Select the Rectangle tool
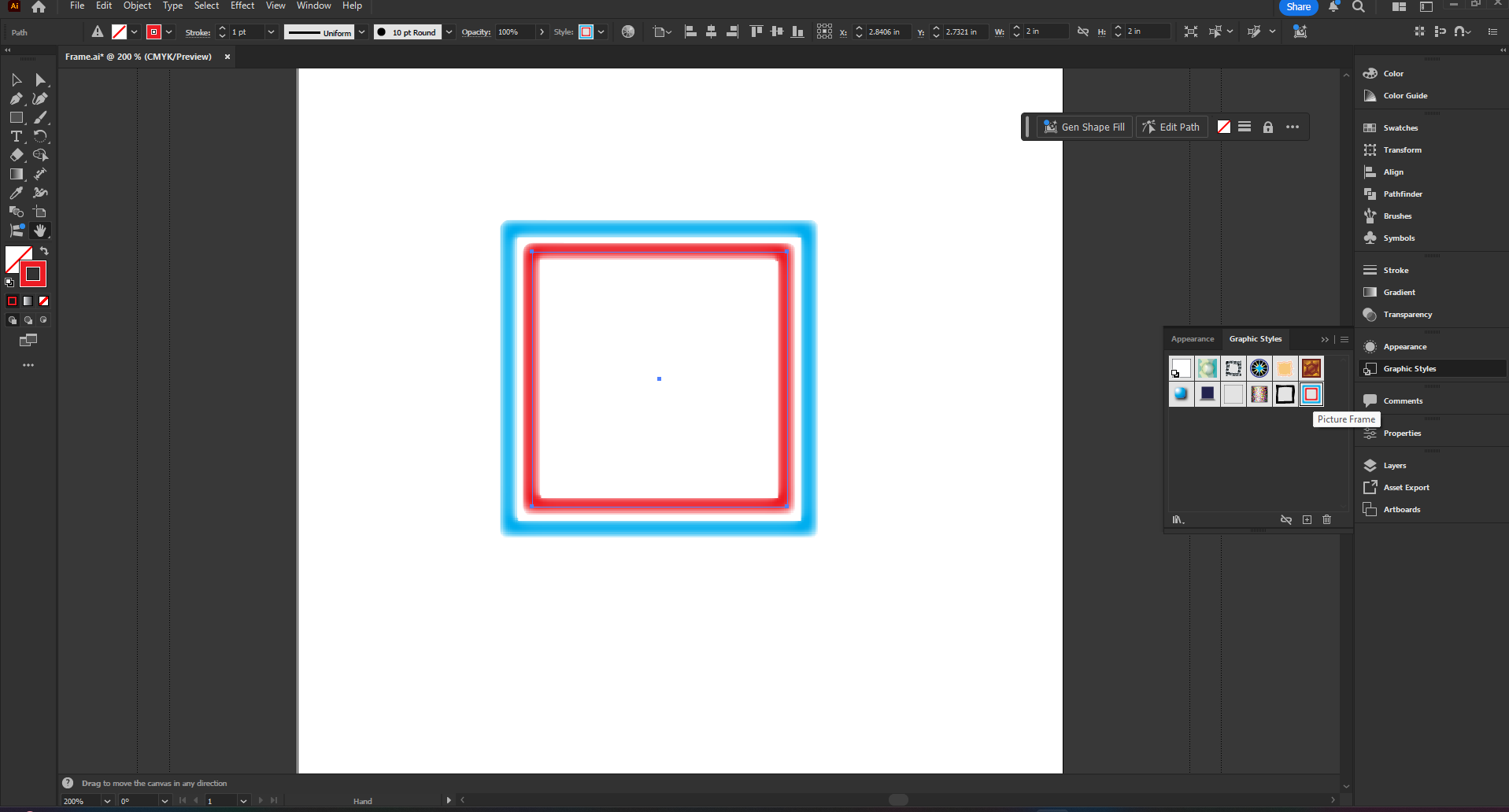 (x=17, y=117)
